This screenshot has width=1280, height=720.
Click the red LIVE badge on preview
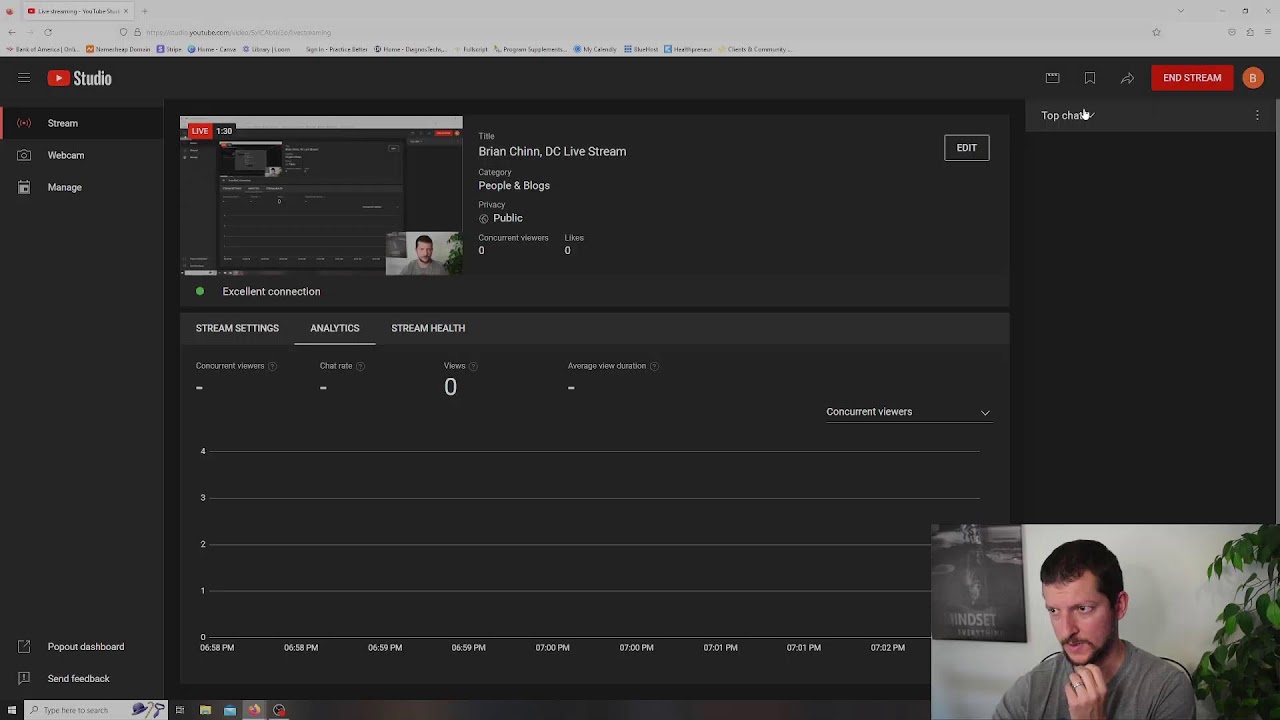pos(200,131)
